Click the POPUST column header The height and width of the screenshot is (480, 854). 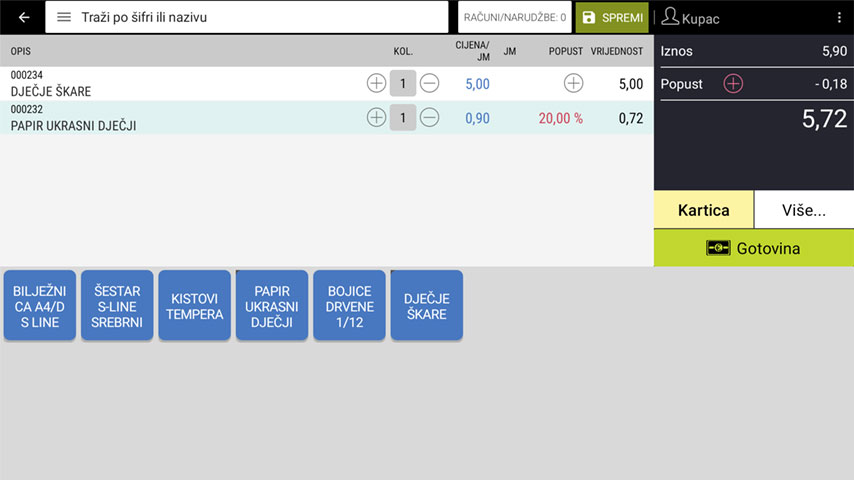(565, 51)
